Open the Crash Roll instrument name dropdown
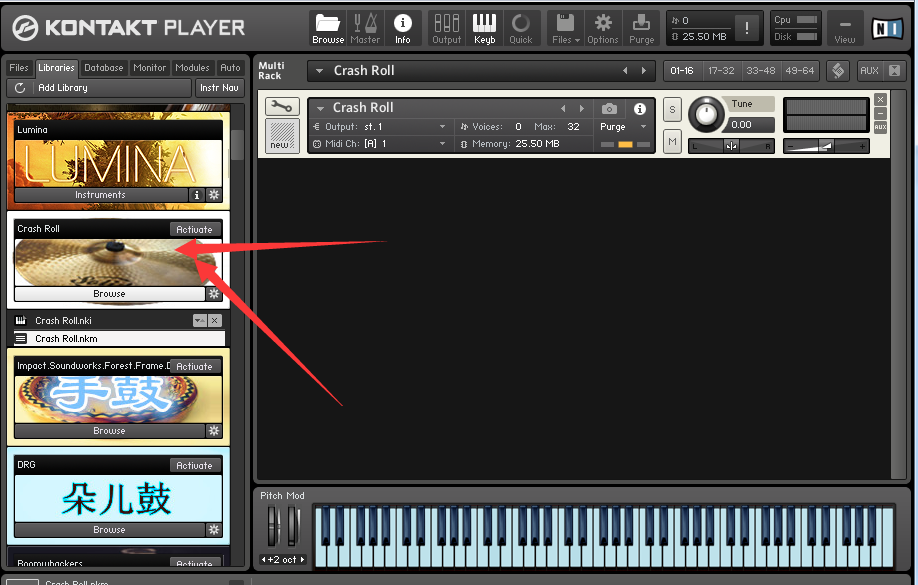The height and width of the screenshot is (585, 918). [320, 108]
